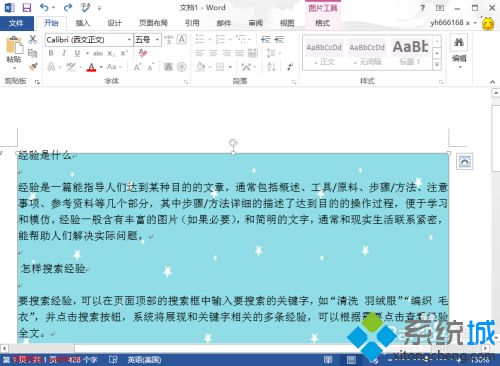500x366 pixels.
Task: Cut selection with the scissors icon
Action: 32,39
